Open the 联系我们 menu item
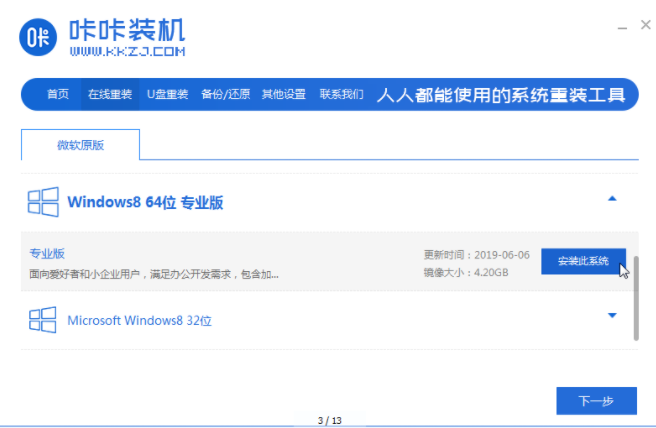The image size is (656, 428). [x=341, y=94]
